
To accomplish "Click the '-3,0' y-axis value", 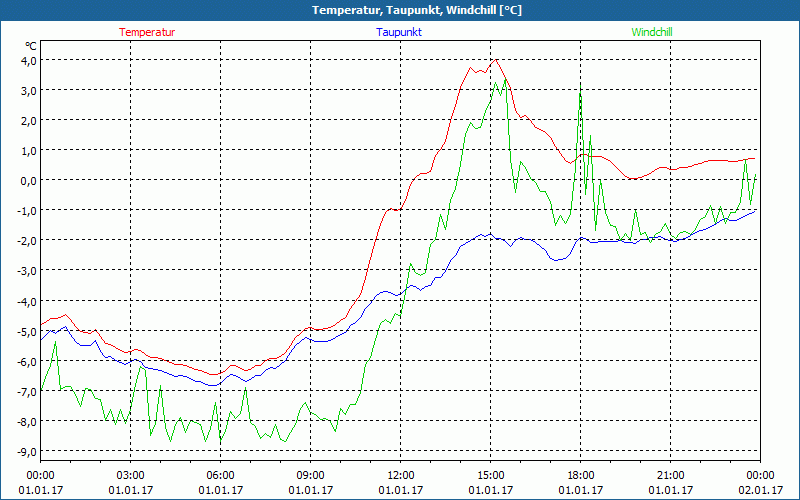I will 27,271.
